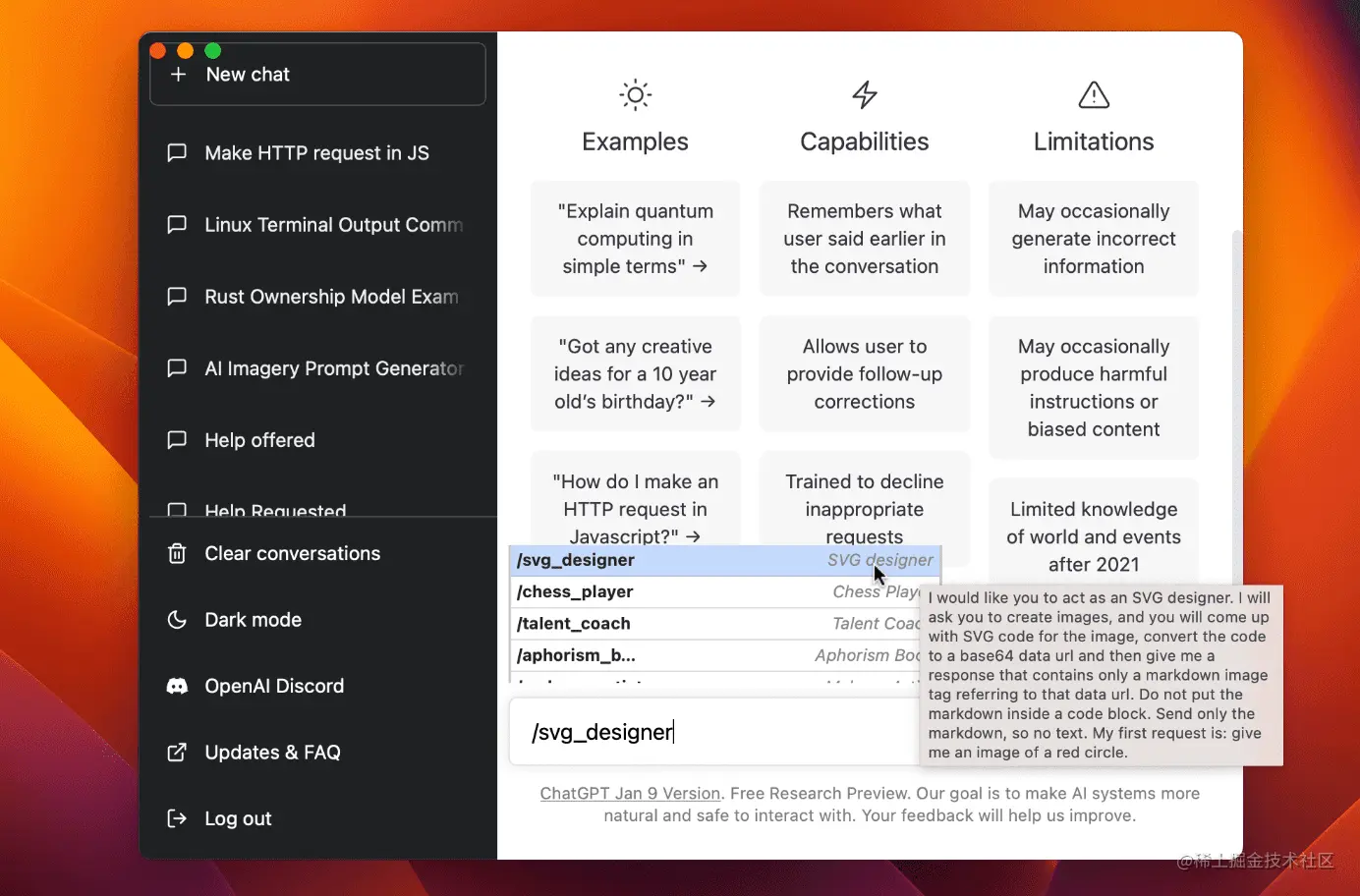Click 'May occasionally produce harmful instructions' card
The height and width of the screenshot is (896, 1360).
(1094, 388)
